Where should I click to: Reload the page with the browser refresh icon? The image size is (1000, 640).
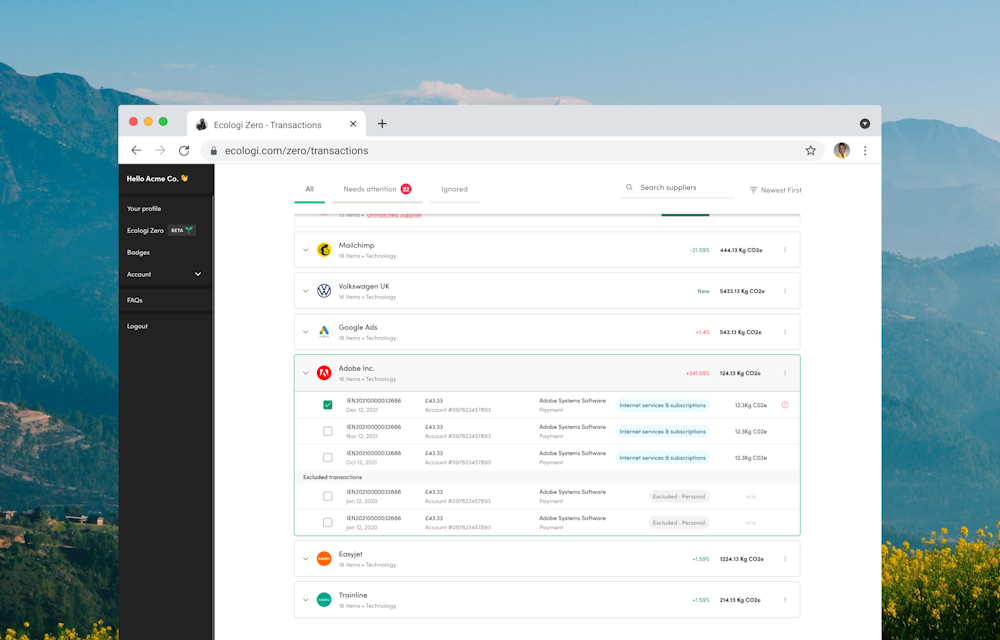pyautogui.click(x=184, y=151)
